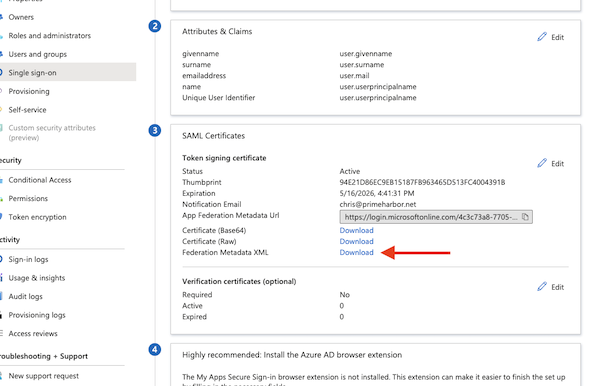The width and height of the screenshot is (600, 386).
Task: Click Unique User Identifier label
Action: point(218,98)
